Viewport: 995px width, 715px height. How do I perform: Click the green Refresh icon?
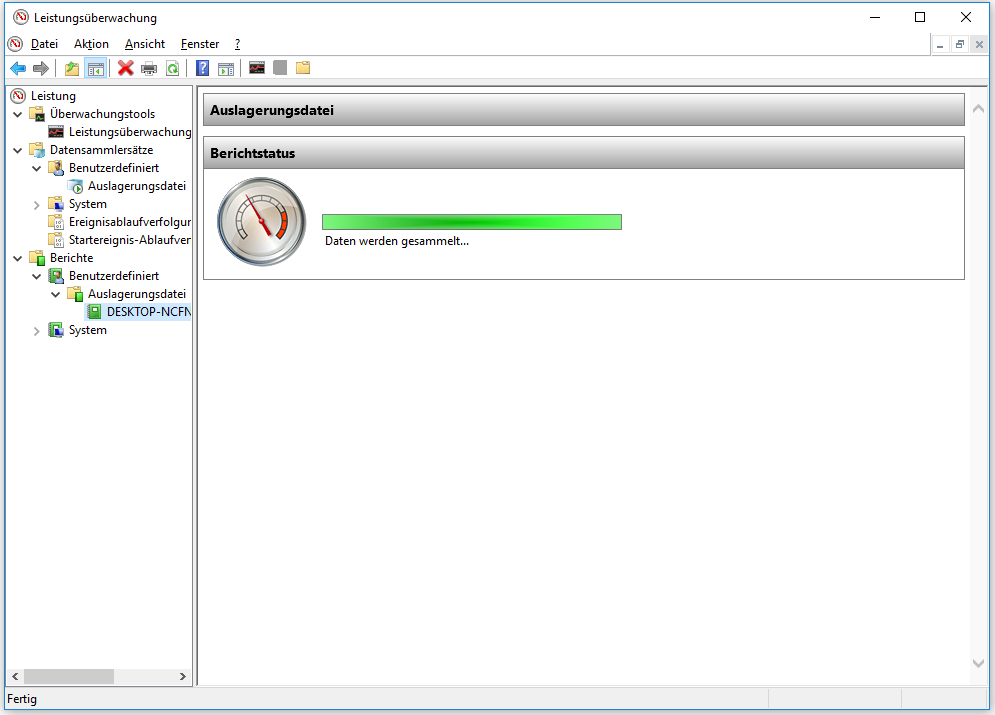(x=173, y=68)
